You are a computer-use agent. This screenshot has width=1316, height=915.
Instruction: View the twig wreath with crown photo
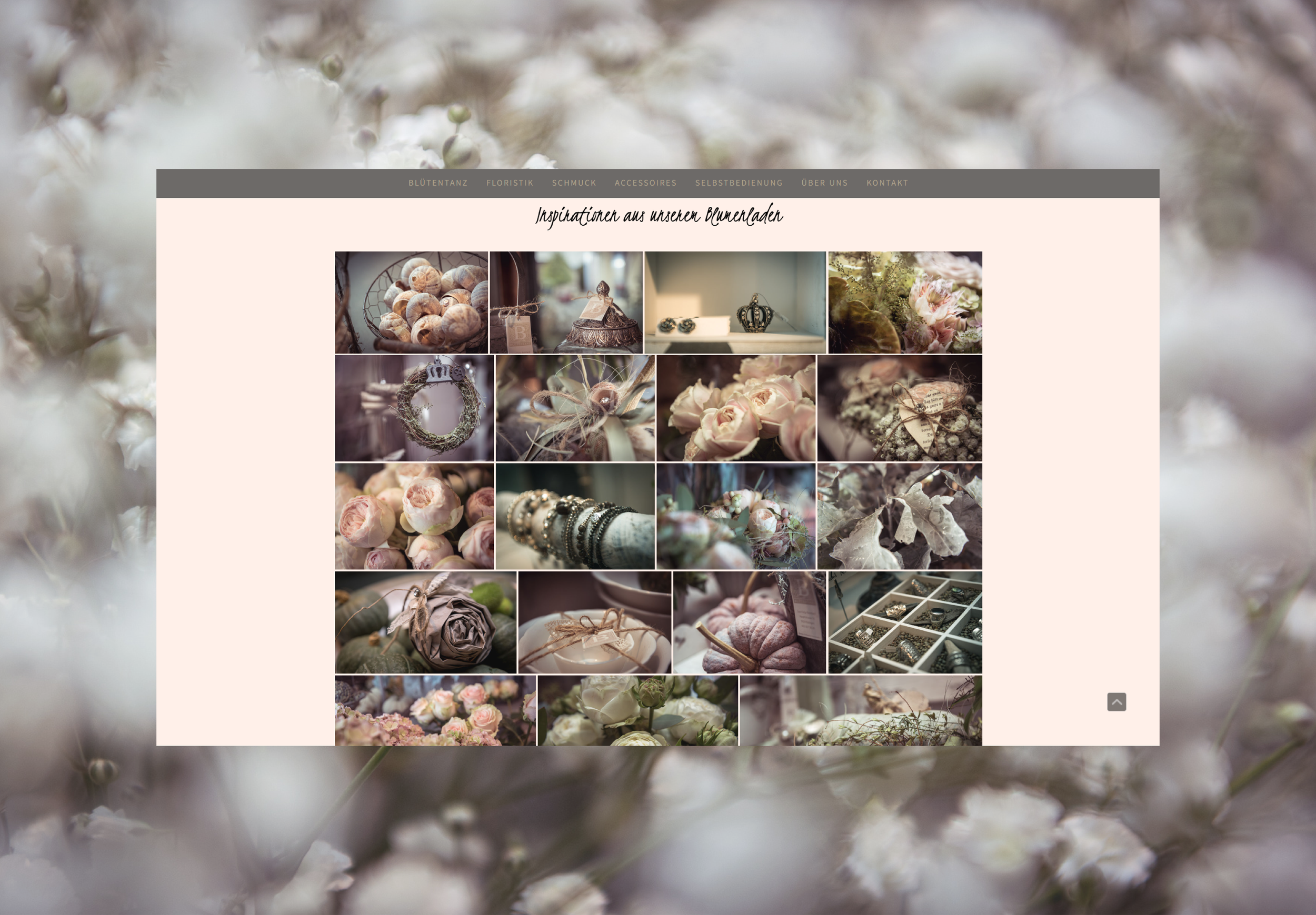pyautogui.click(x=414, y=408)
